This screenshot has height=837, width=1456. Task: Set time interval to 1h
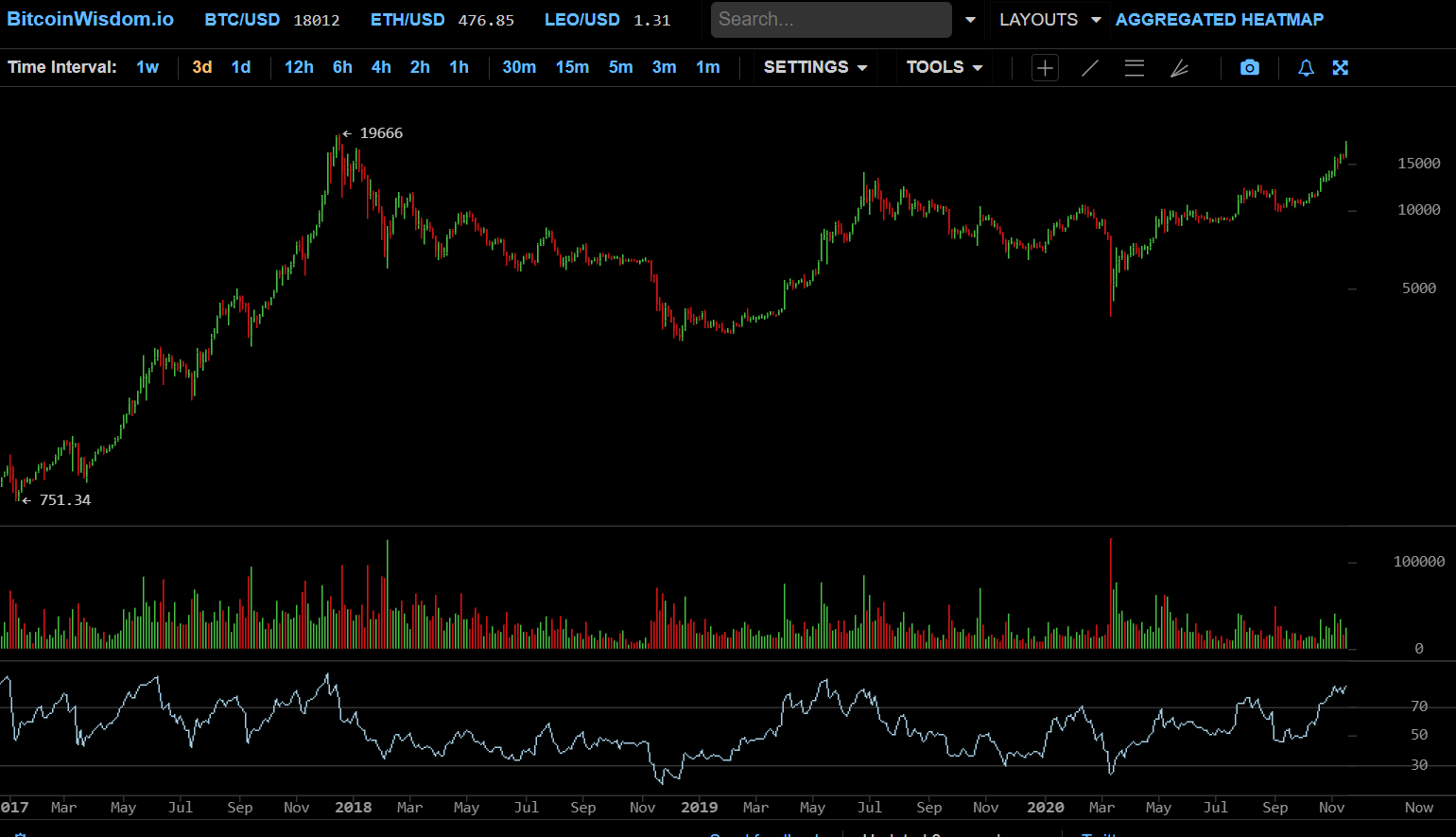(459, 67)
